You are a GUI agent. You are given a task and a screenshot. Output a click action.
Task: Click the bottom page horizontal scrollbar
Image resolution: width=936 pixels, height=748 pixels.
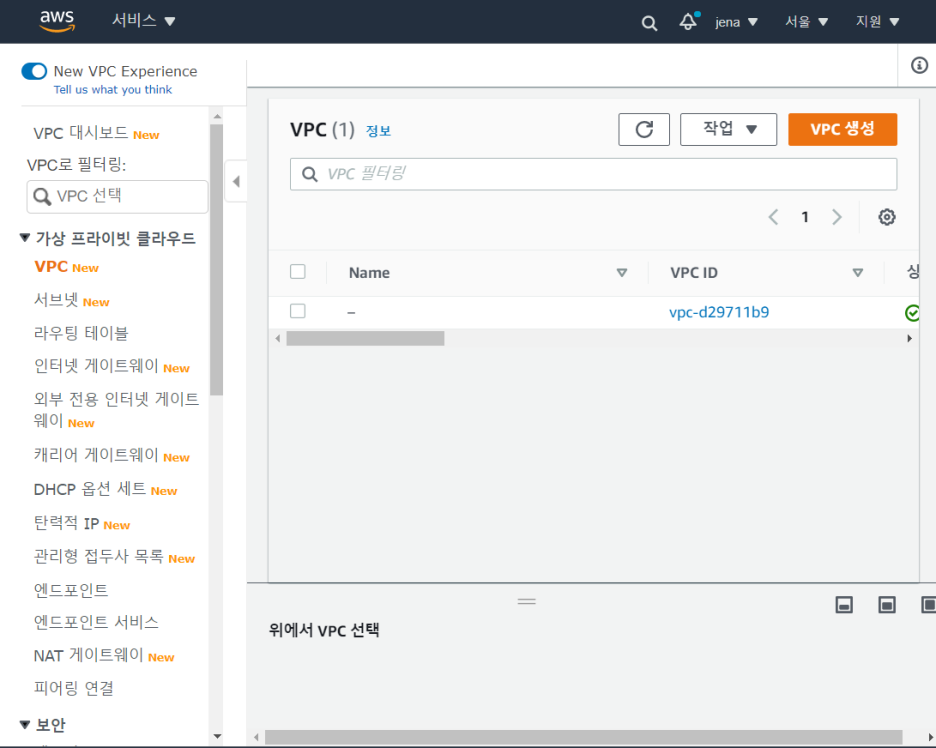coord(583,737)
